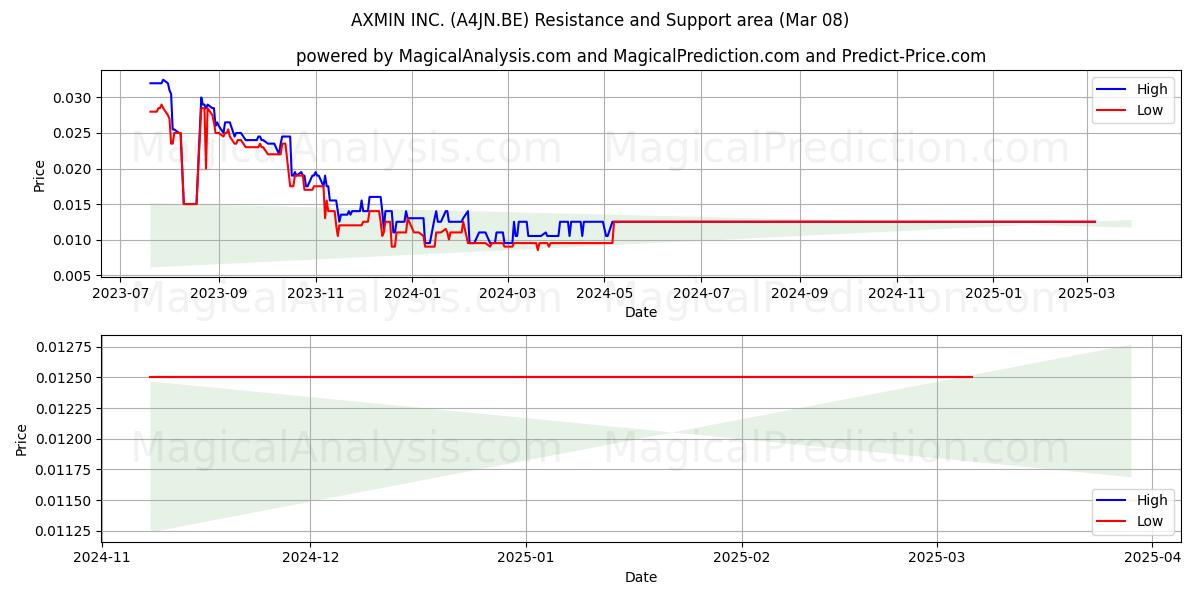Image resolution: width=1200 pixels, height=600 pixels.
Task: Click the 2024-07 date tick label
Action: pyautogui.click(x=701, y=294)
